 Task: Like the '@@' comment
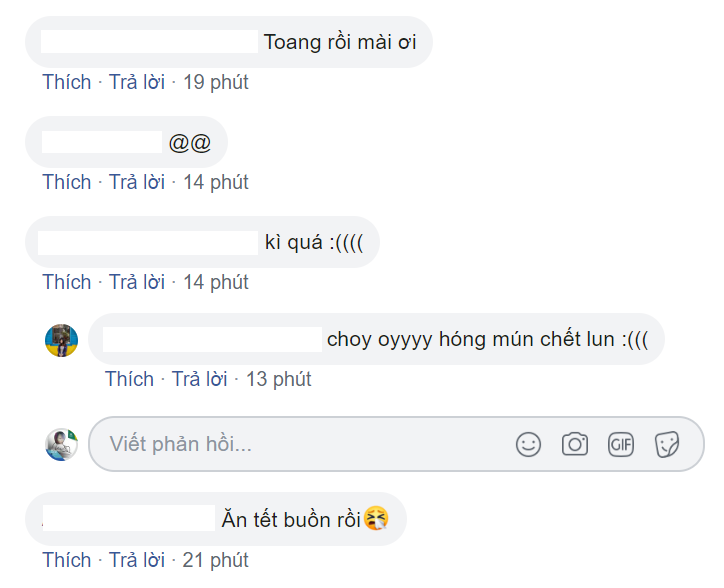coord(67,182)
